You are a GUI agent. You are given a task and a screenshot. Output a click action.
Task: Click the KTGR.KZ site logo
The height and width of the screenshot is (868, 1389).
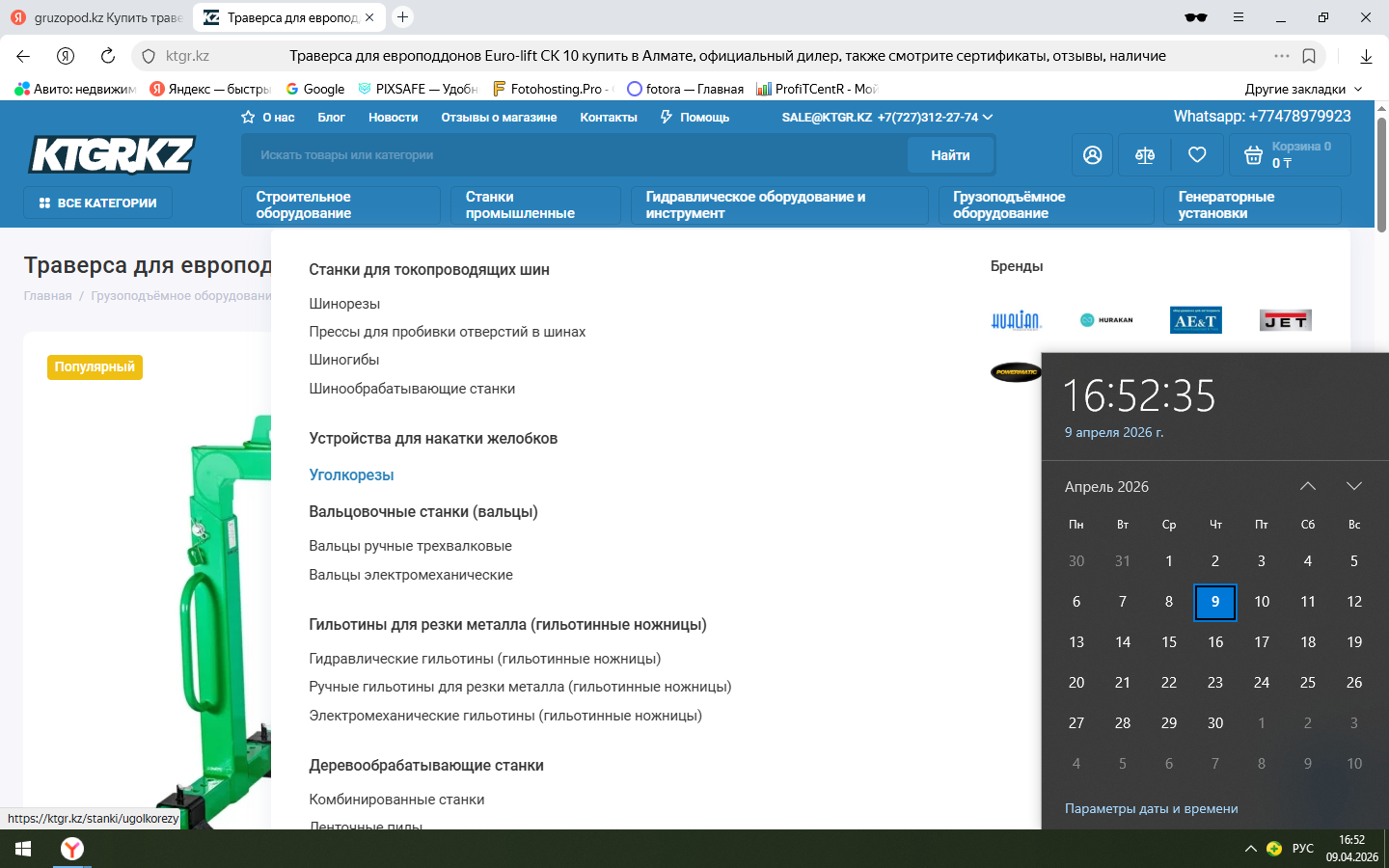point(112,154)
